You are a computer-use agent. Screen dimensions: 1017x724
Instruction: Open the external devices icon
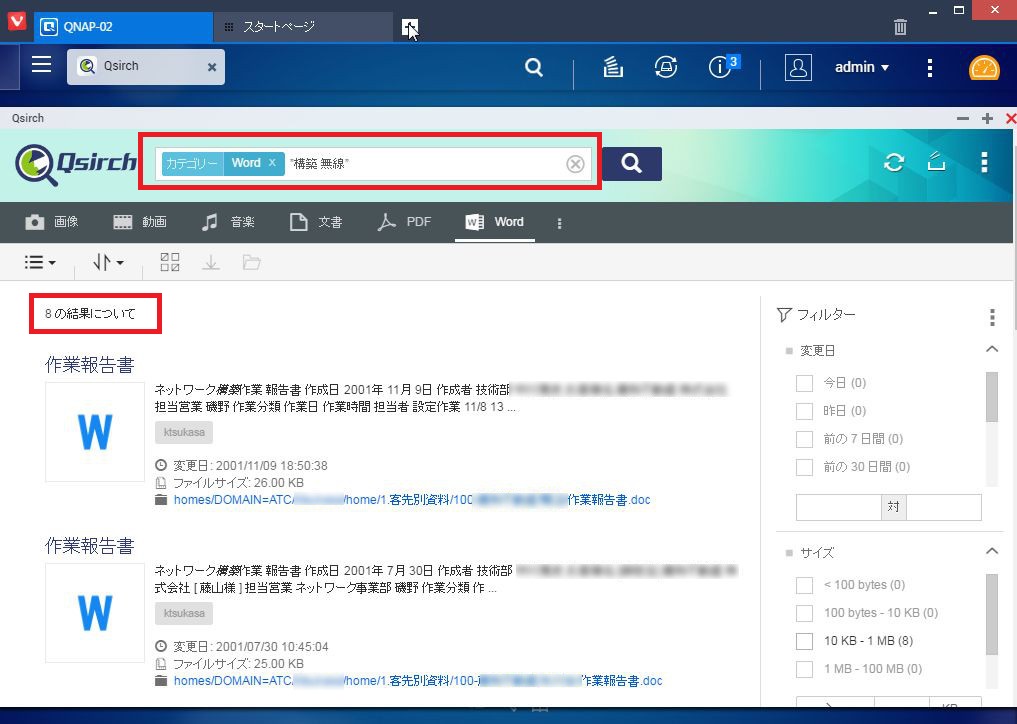(666, 67)
